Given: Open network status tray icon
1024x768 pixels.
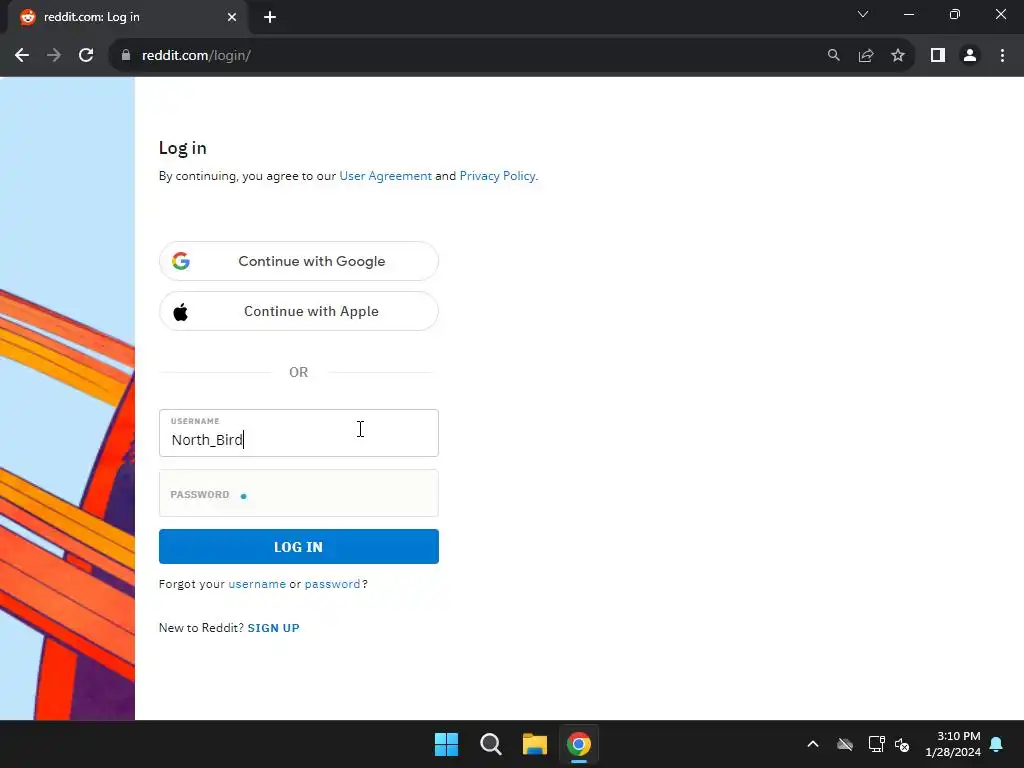Looking at the screenshot, I should click(876, 744).
